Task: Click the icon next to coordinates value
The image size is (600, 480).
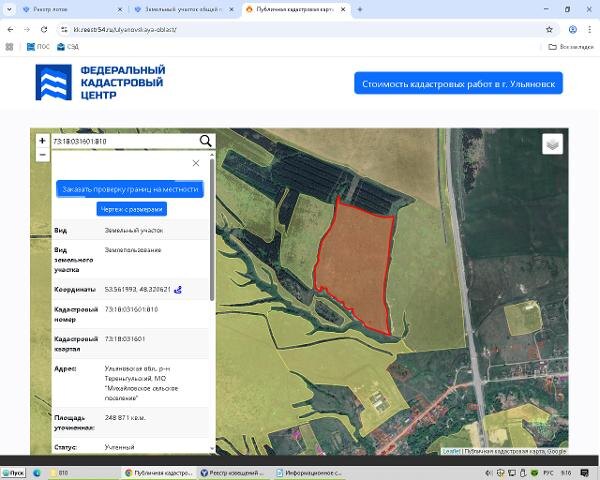Action: click(178, 290)
